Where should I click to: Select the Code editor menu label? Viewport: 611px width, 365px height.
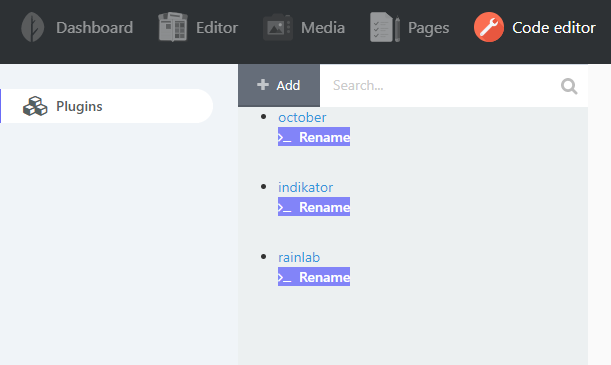pos(554,28)
